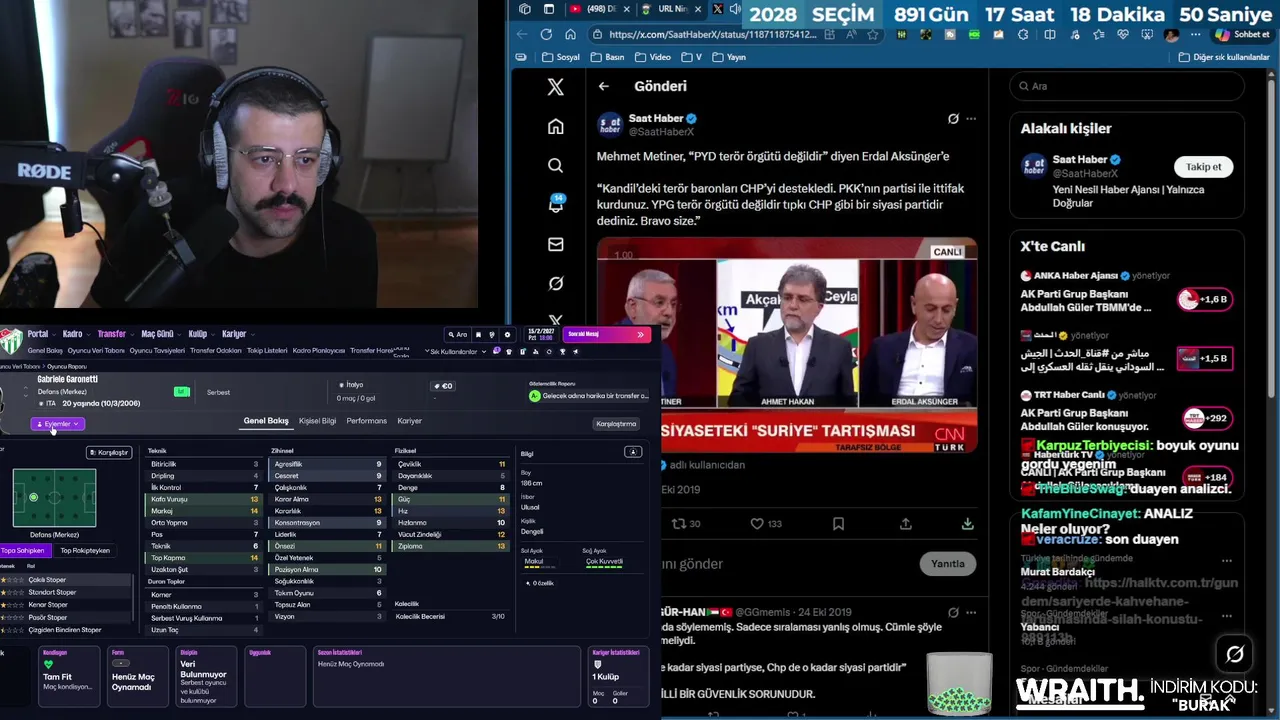Screen dimensions: 1280x720
Task: Refresh the browser page
Action: 546,34
